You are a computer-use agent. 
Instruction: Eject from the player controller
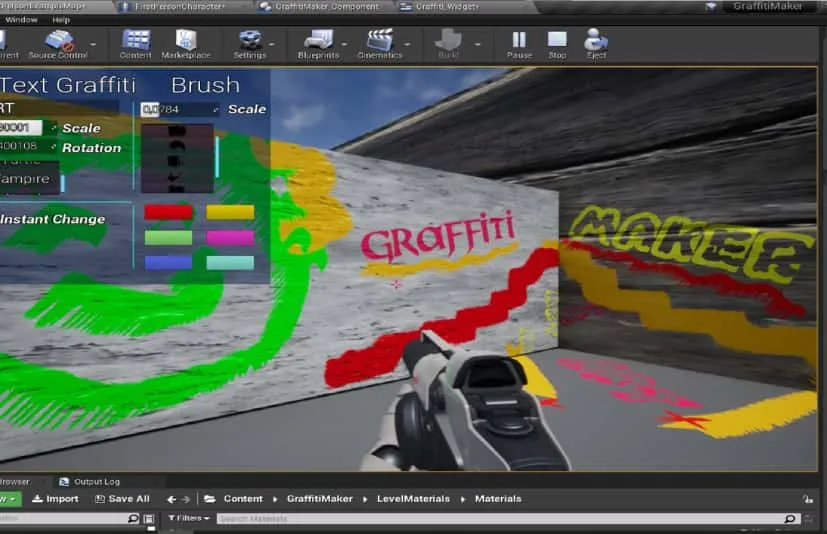point(596,43)
